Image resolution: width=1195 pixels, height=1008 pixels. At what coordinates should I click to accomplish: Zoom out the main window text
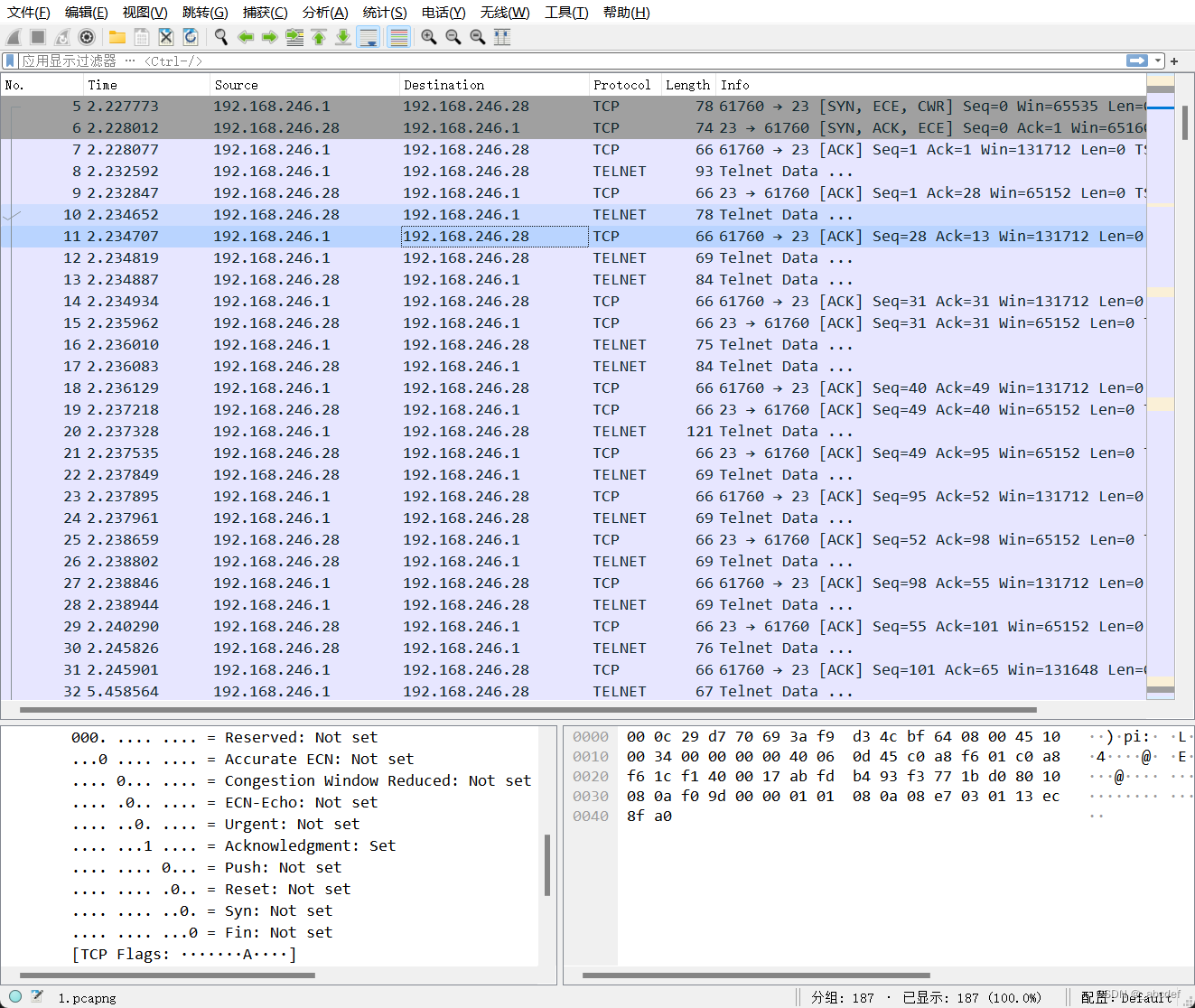click(453, 37)
